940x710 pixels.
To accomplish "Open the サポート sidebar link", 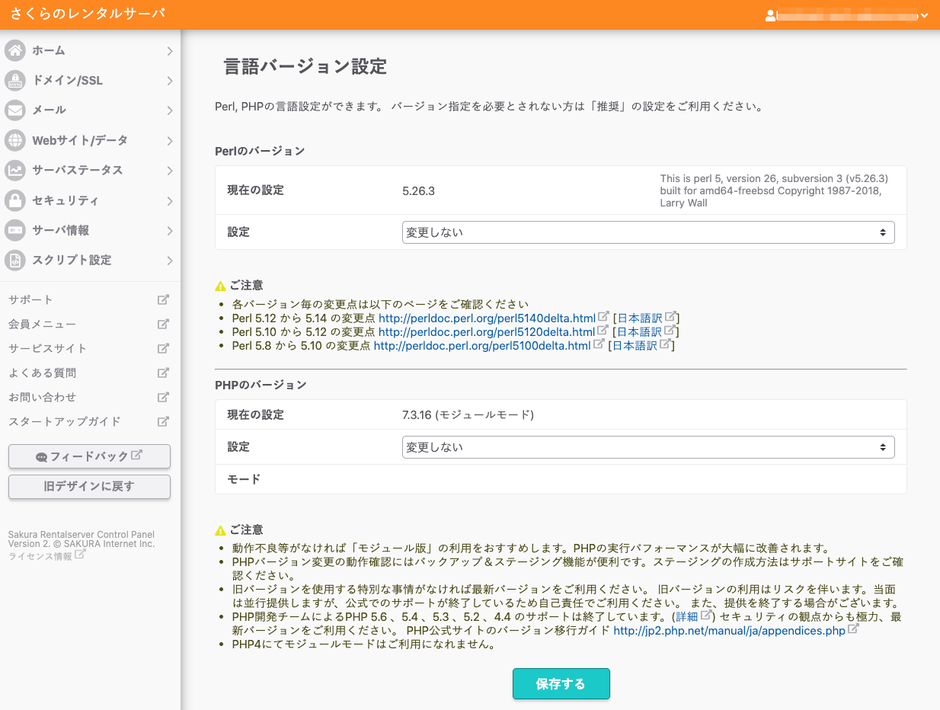I will coord(31,300).
